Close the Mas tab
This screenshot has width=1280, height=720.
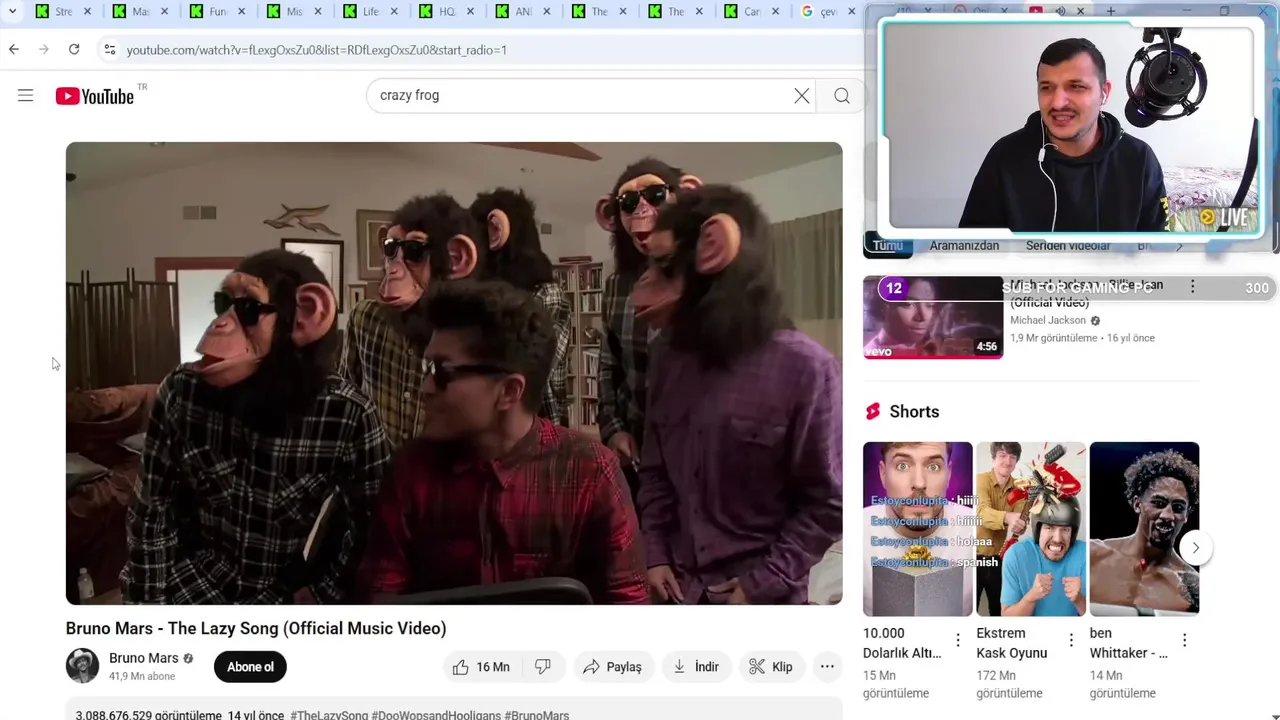click(x=164, y=12)
